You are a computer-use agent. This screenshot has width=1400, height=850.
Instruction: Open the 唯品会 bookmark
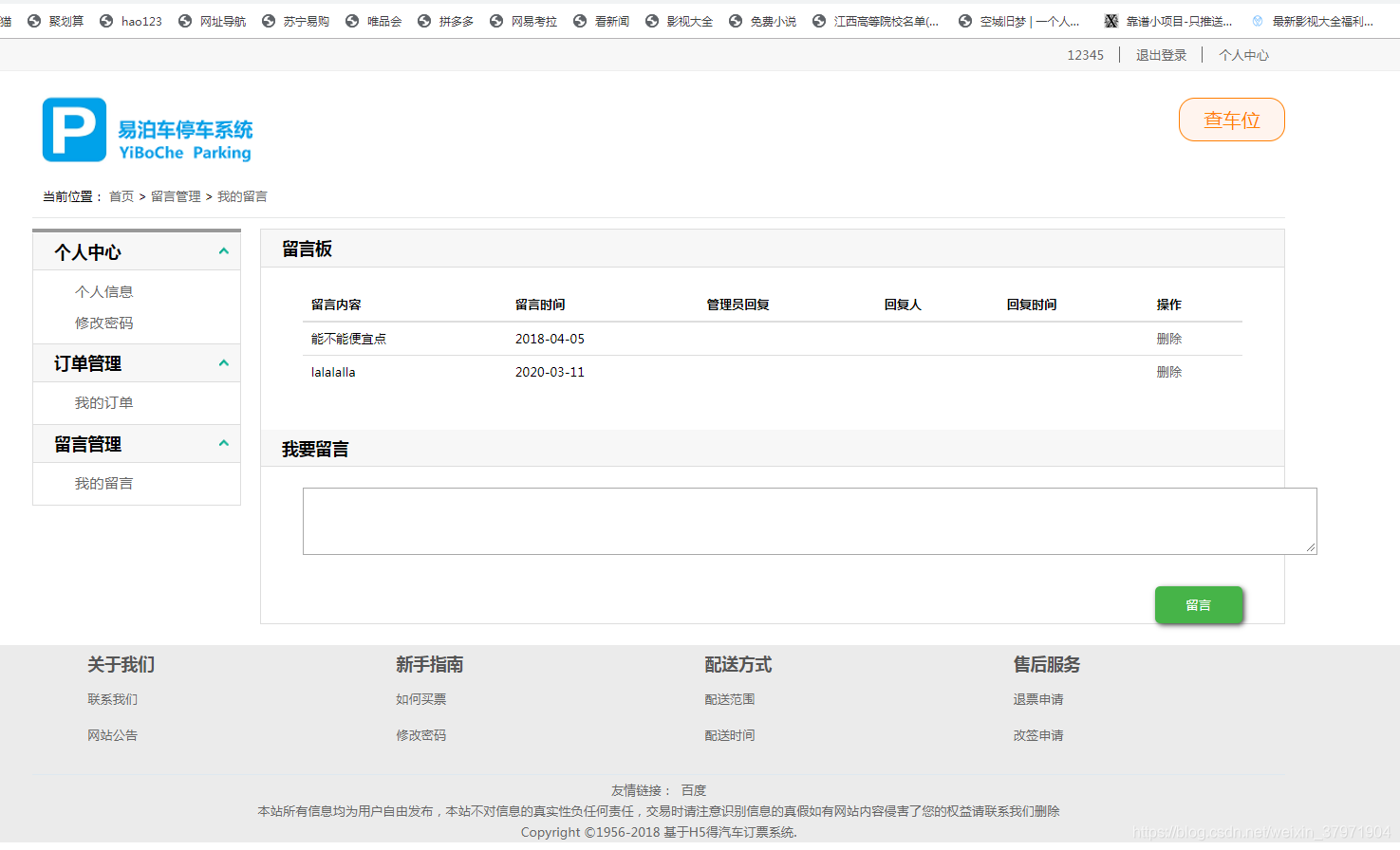coord(374,21)
